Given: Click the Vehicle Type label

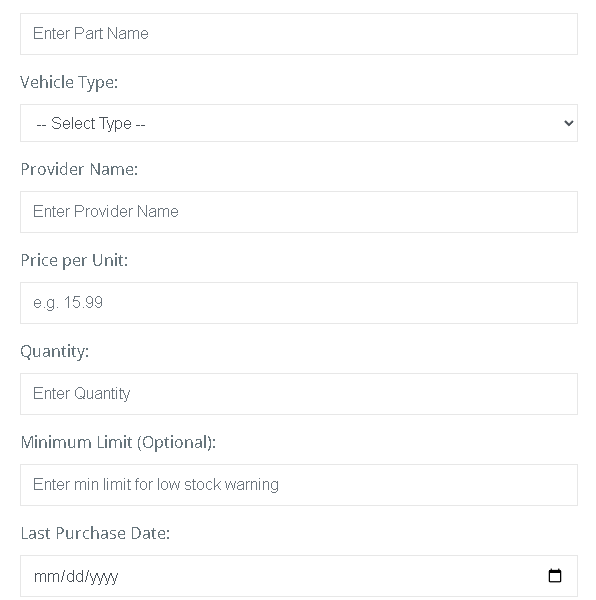Looking at the screenshot, I should (69, 83).
